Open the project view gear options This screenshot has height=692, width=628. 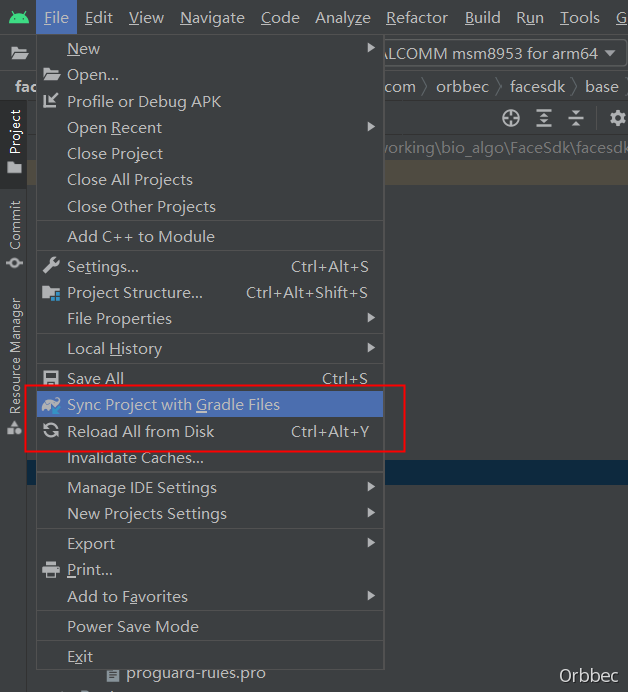pyautogui.click(x=617, y=118)
